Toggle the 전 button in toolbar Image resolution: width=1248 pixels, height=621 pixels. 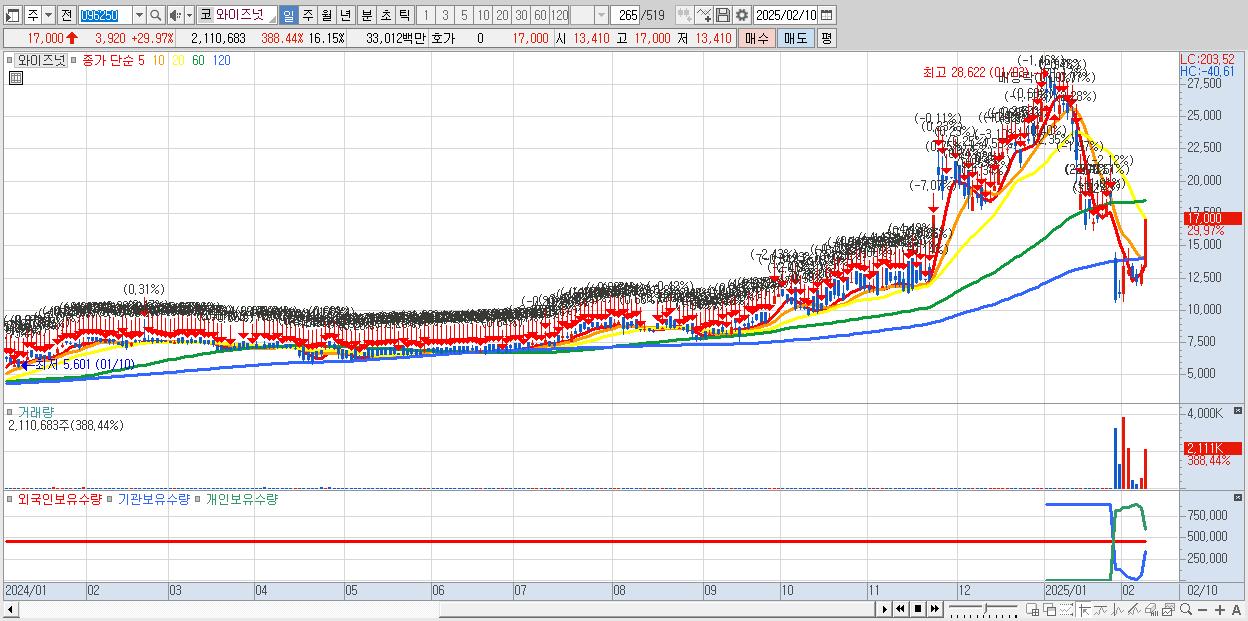click(66, 15)
